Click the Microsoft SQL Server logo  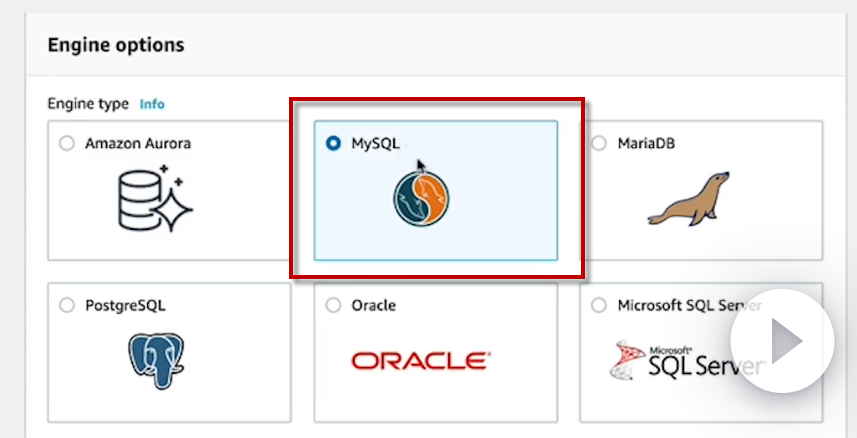686,360
